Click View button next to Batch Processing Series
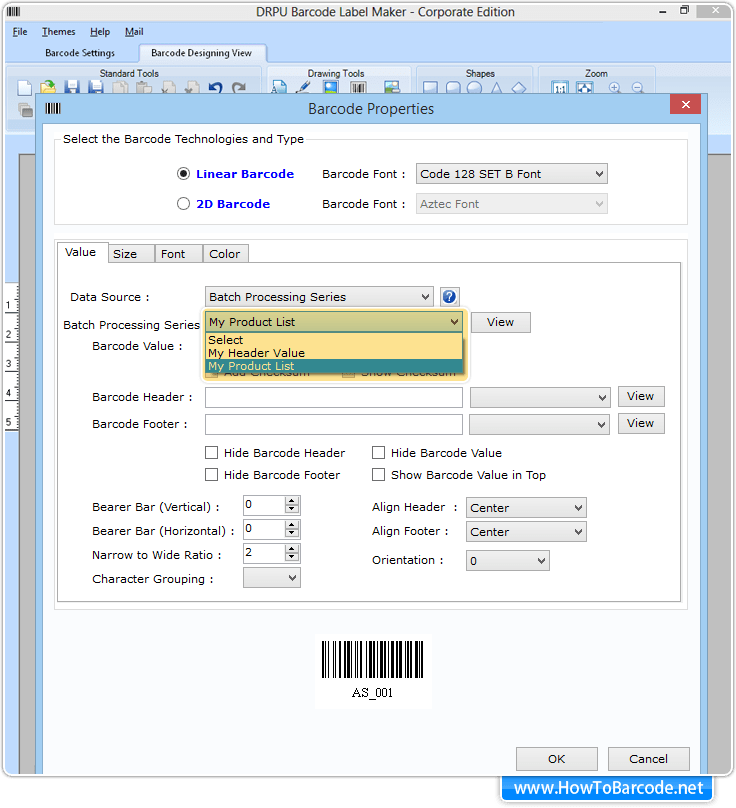The height and width of the screenshot is (808, 736). point(500,322)
